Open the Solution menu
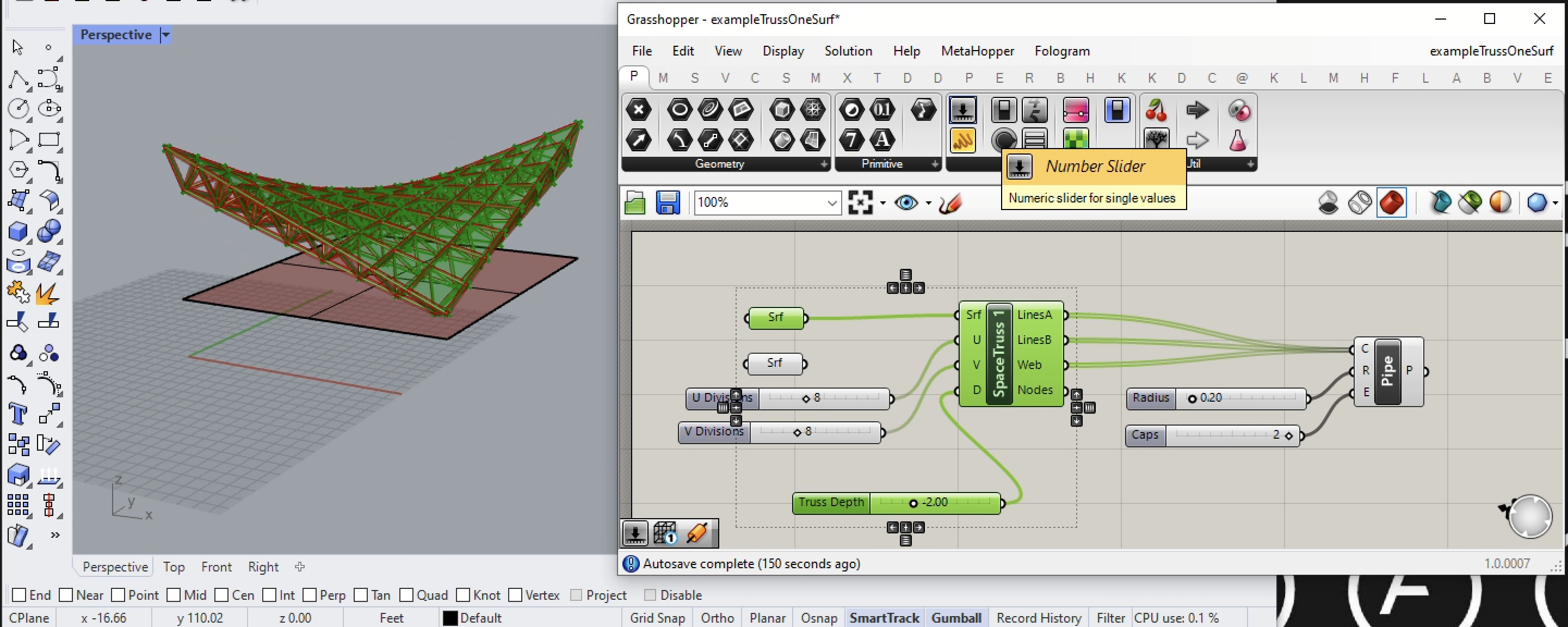1568x627 pixels. [x=848, y=51]
